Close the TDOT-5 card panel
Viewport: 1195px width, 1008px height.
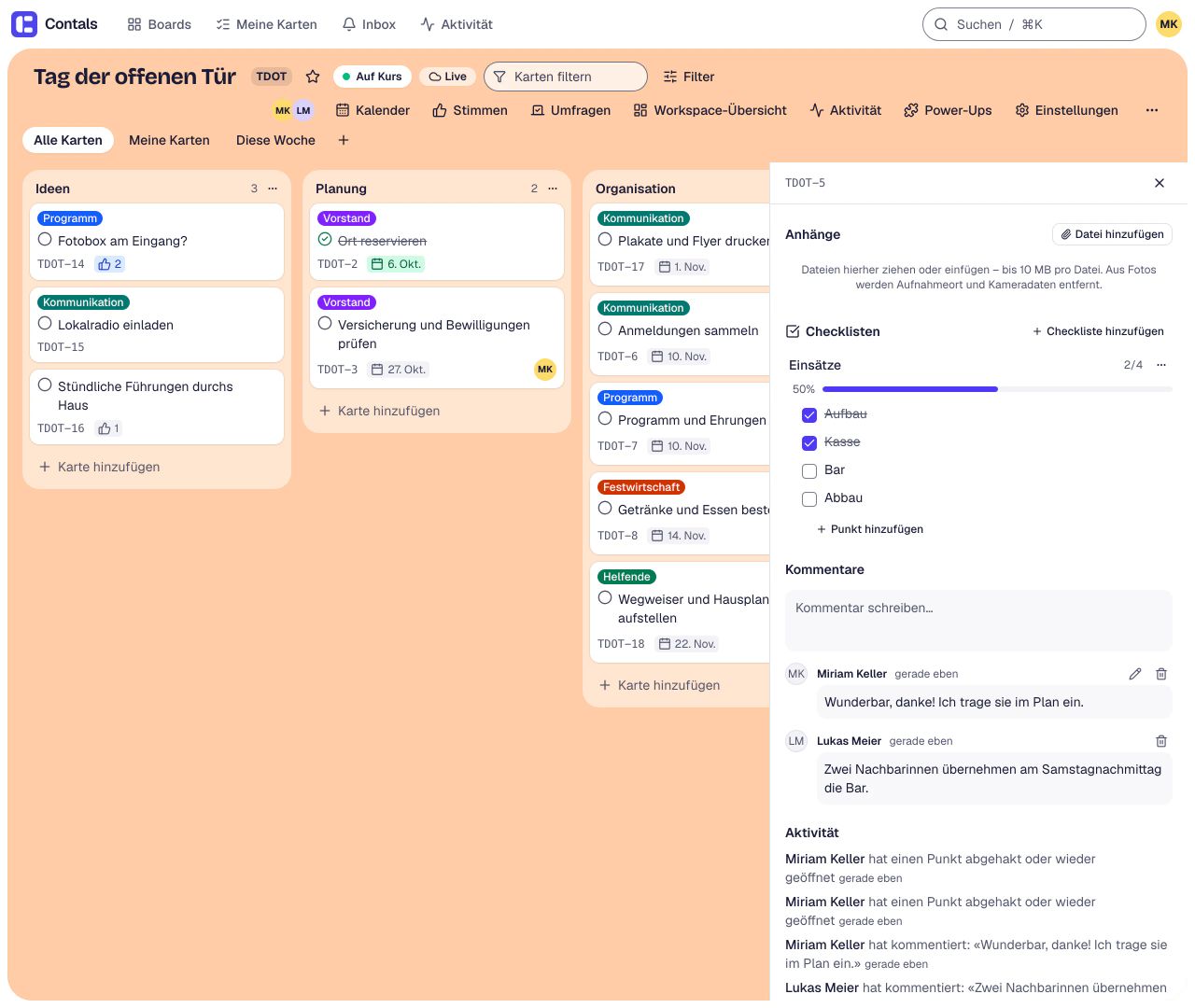pyautogui.click(x=1160, y=183)
